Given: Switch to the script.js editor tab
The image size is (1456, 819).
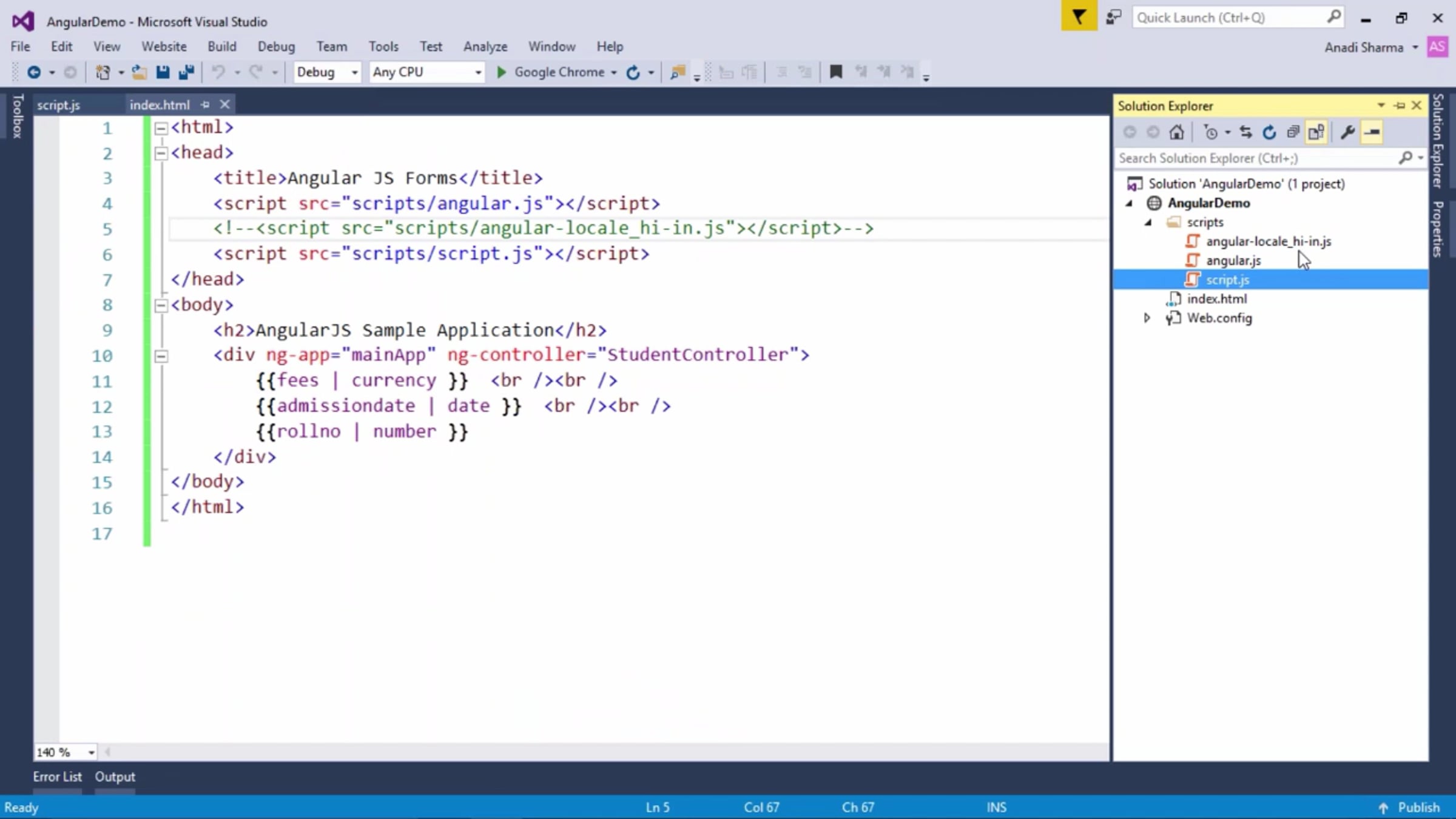Looking at the screenshot, I should point(58,105).
